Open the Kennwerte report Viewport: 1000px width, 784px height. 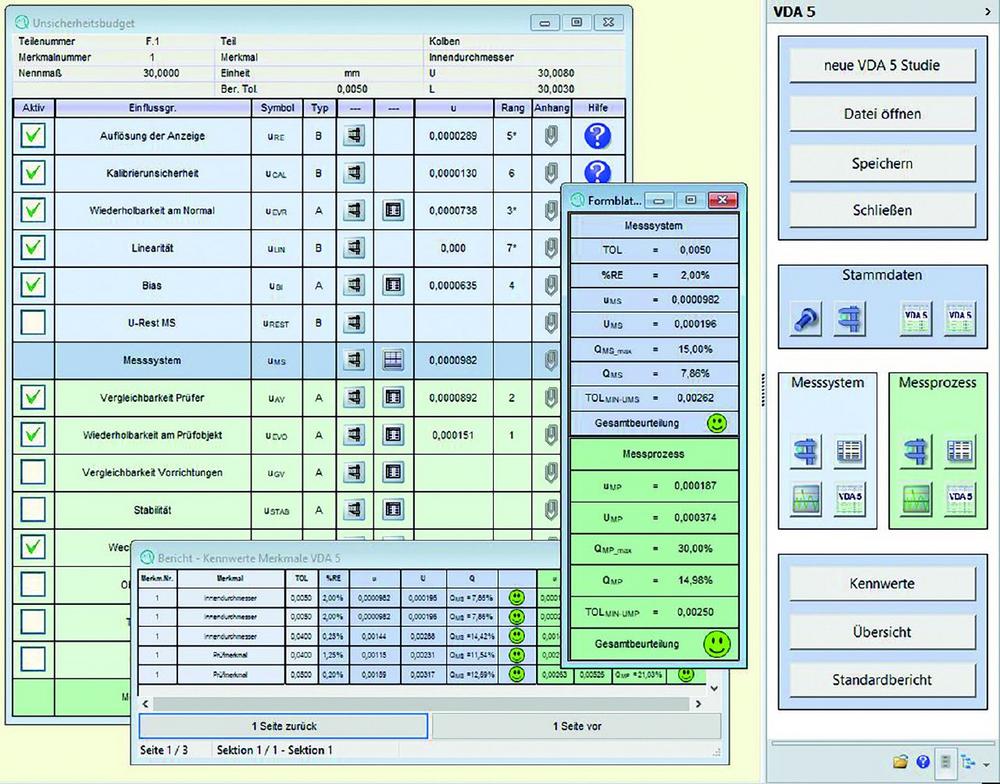click(x=882, y=583)
